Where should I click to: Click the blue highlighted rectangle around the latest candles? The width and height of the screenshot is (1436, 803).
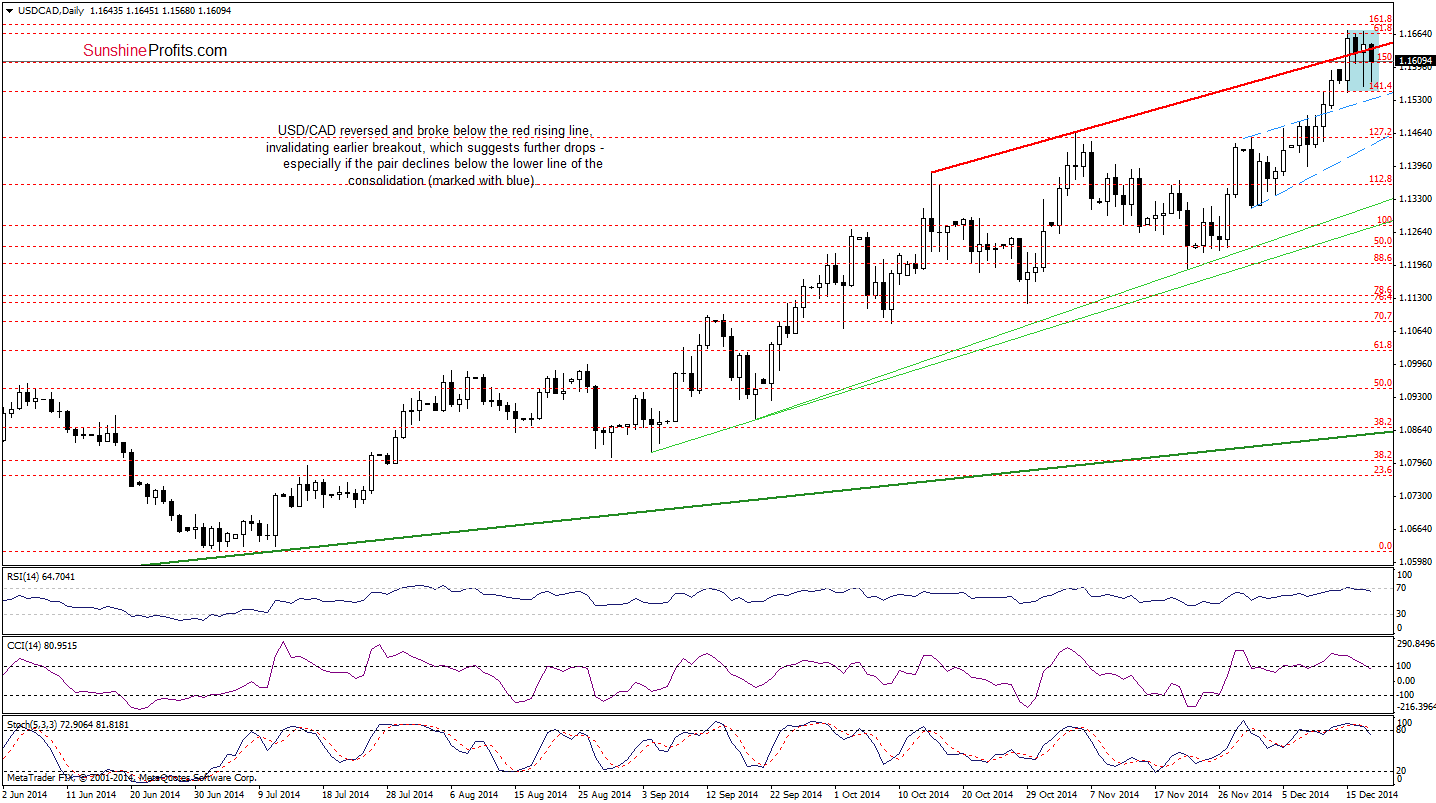point(1364,61)
